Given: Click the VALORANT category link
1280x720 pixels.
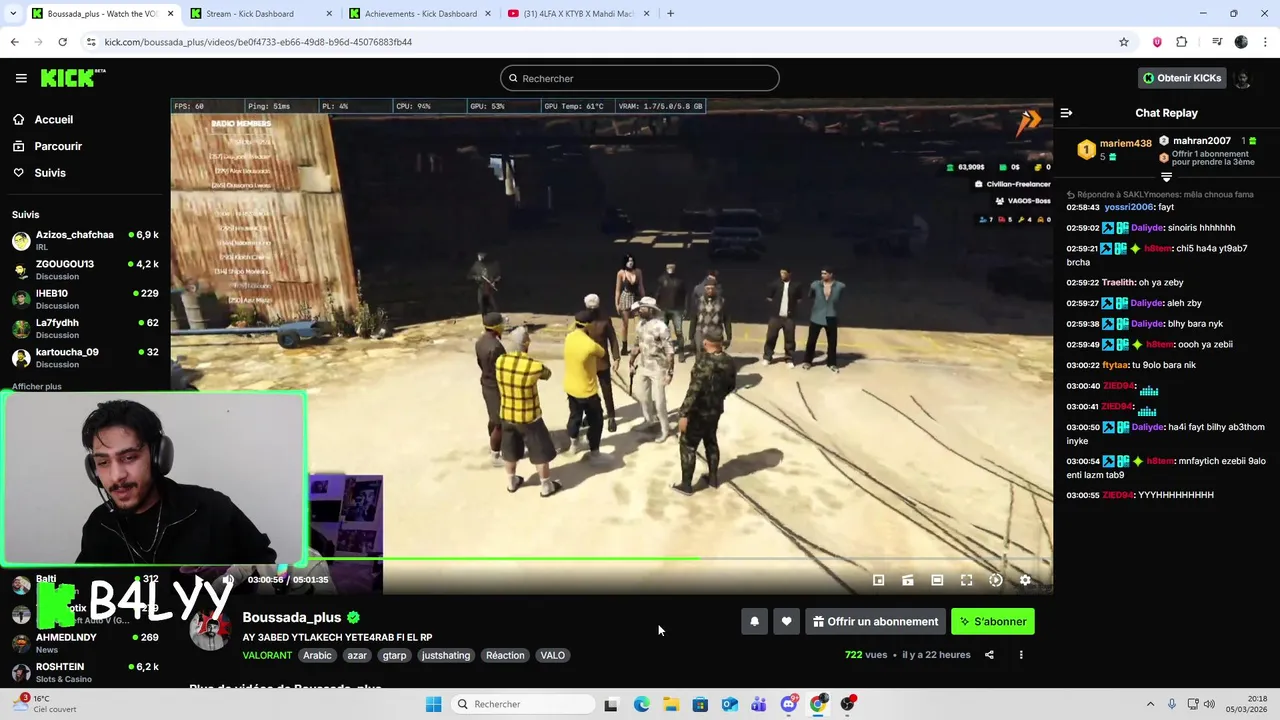Looking at the screenshot, I should pyautogui.click(x=267, y=655).
